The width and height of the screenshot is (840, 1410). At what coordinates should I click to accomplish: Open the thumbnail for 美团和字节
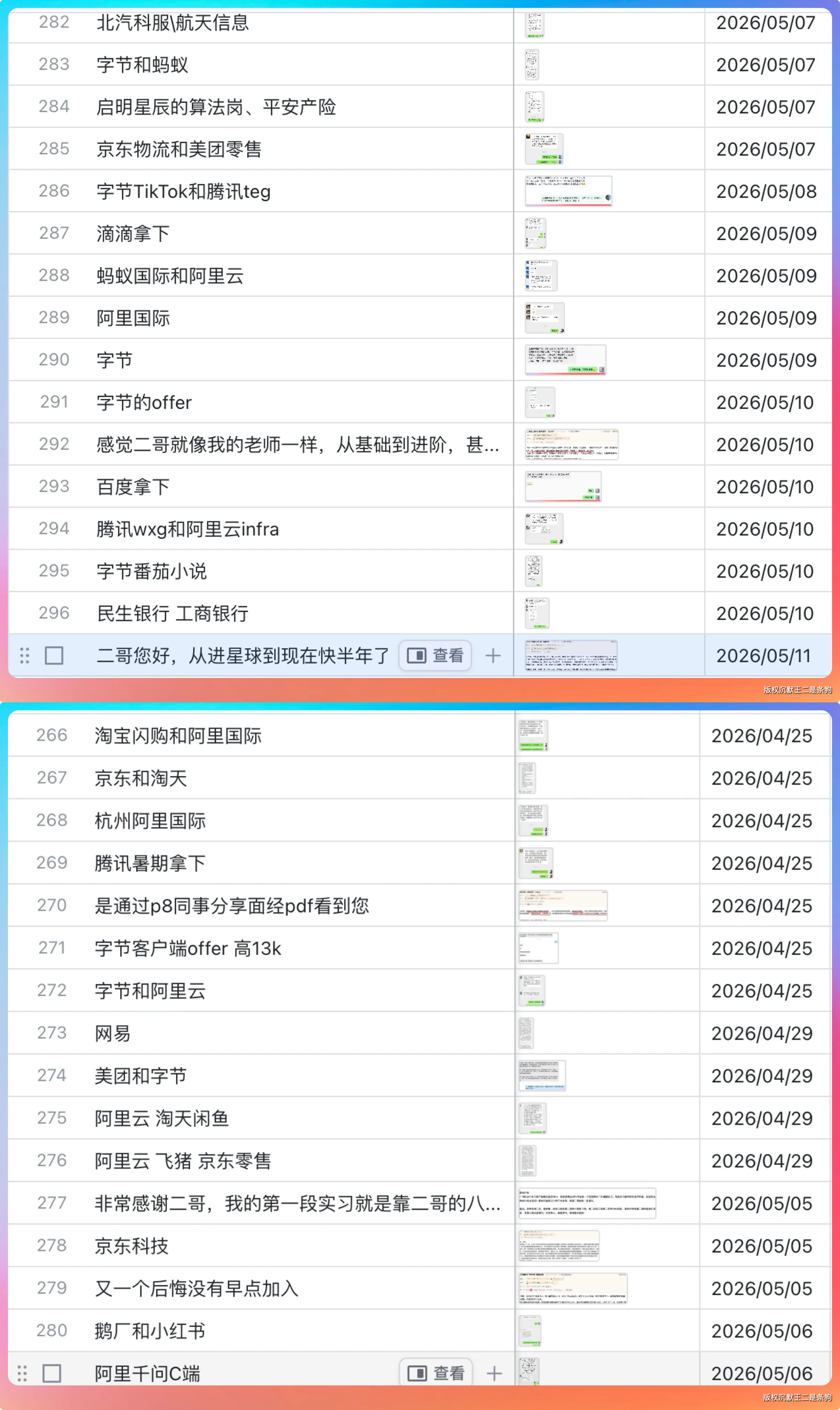(x=542, y=1075)
